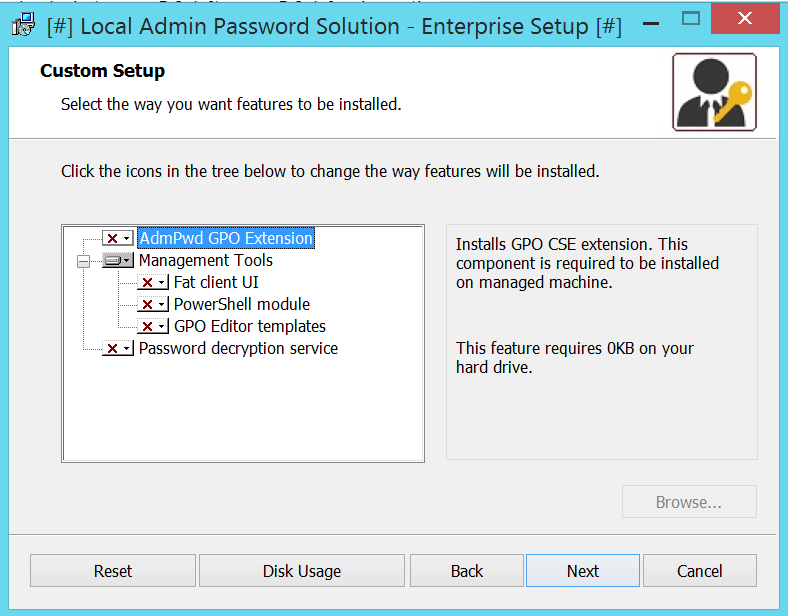Click the installer icon in the title bar

point(24,25)
